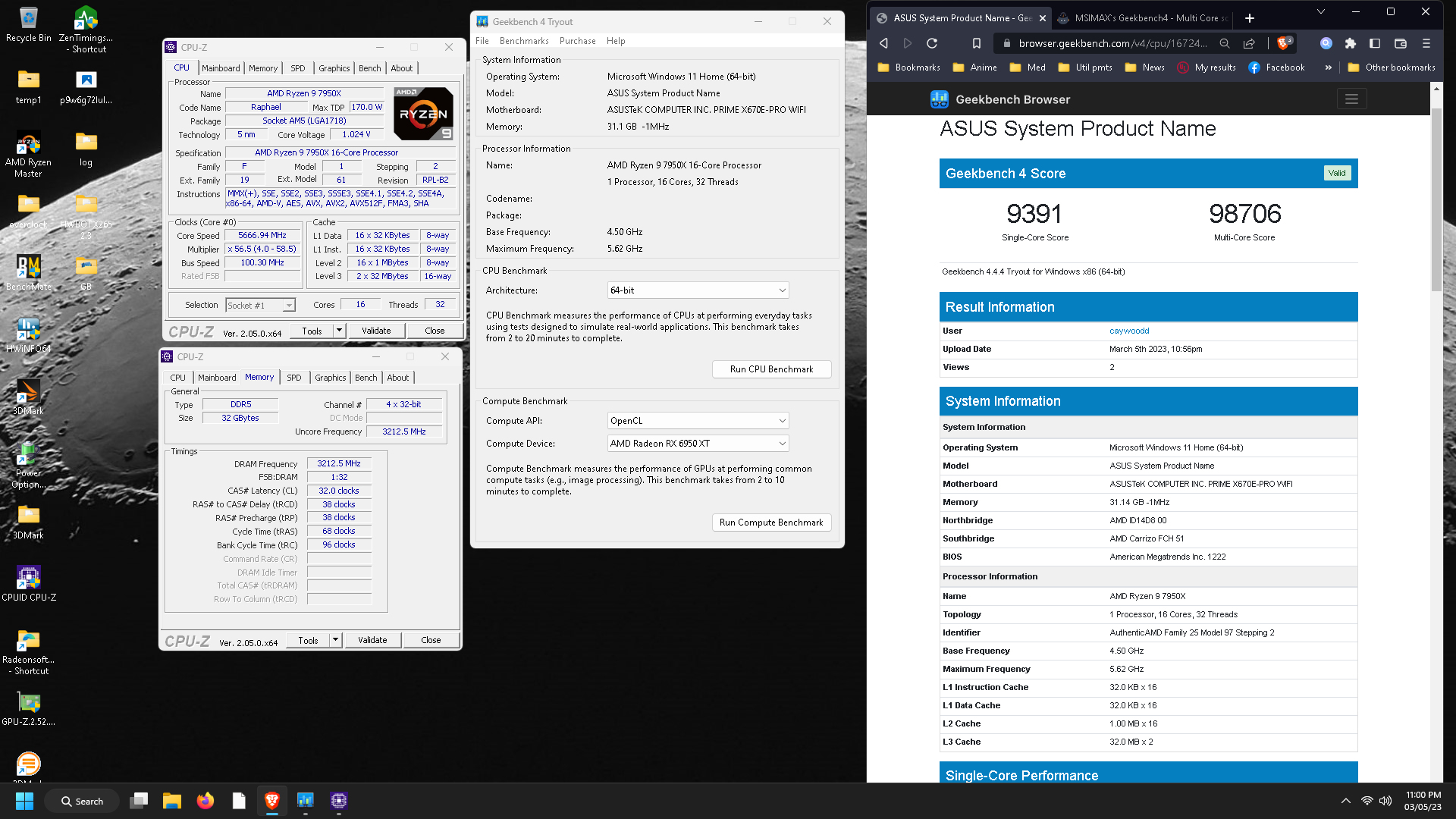
Task: Reload the Geekbench browser page
Action: tap(933, 43)
